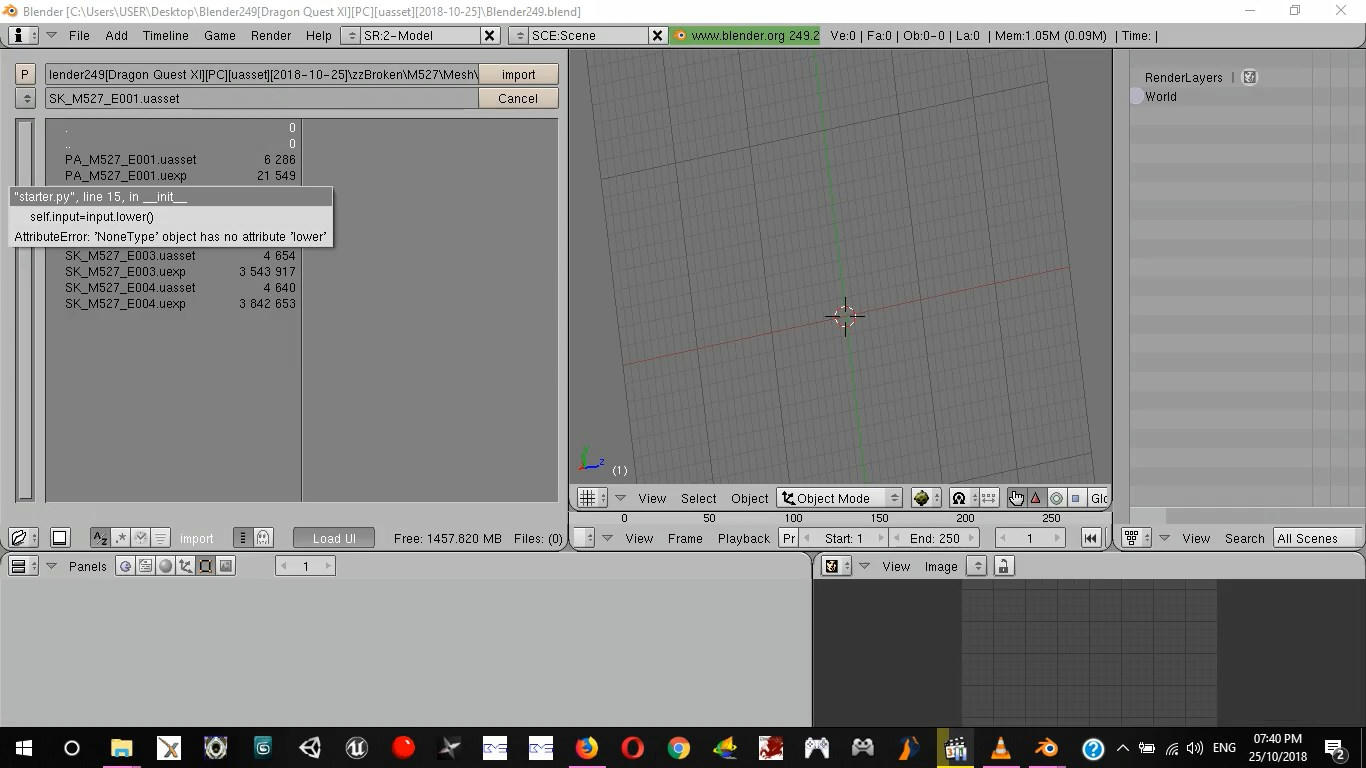The image size is (1366, 768).
Task: Click the Editing context icon in buttons header
Action: pyautogui.click(x=206, y=566)
